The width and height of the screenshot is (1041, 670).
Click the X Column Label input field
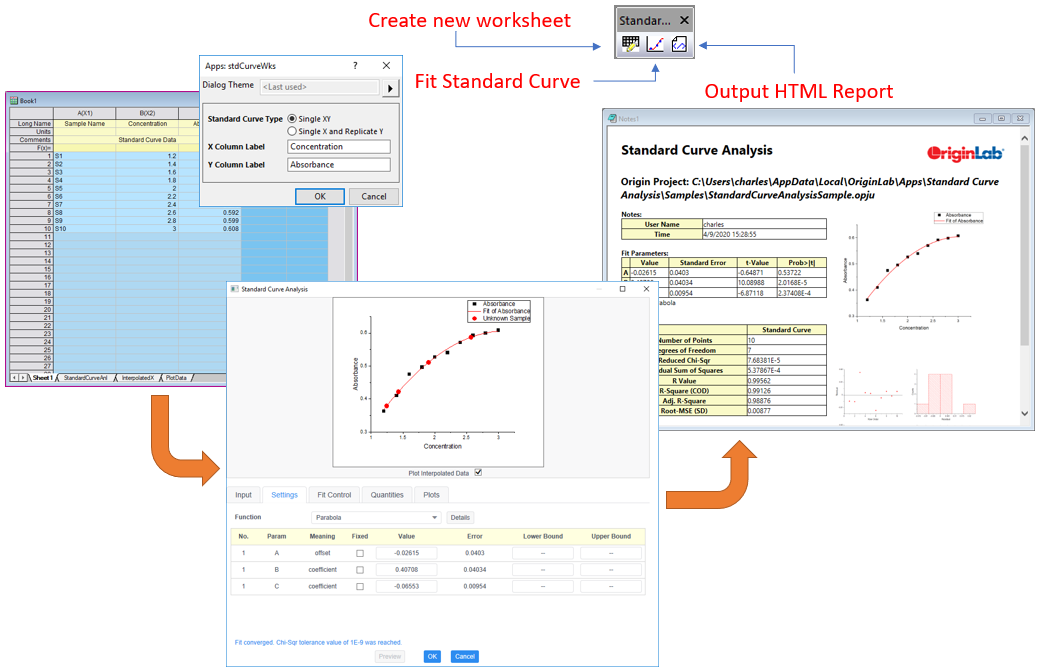338,147
